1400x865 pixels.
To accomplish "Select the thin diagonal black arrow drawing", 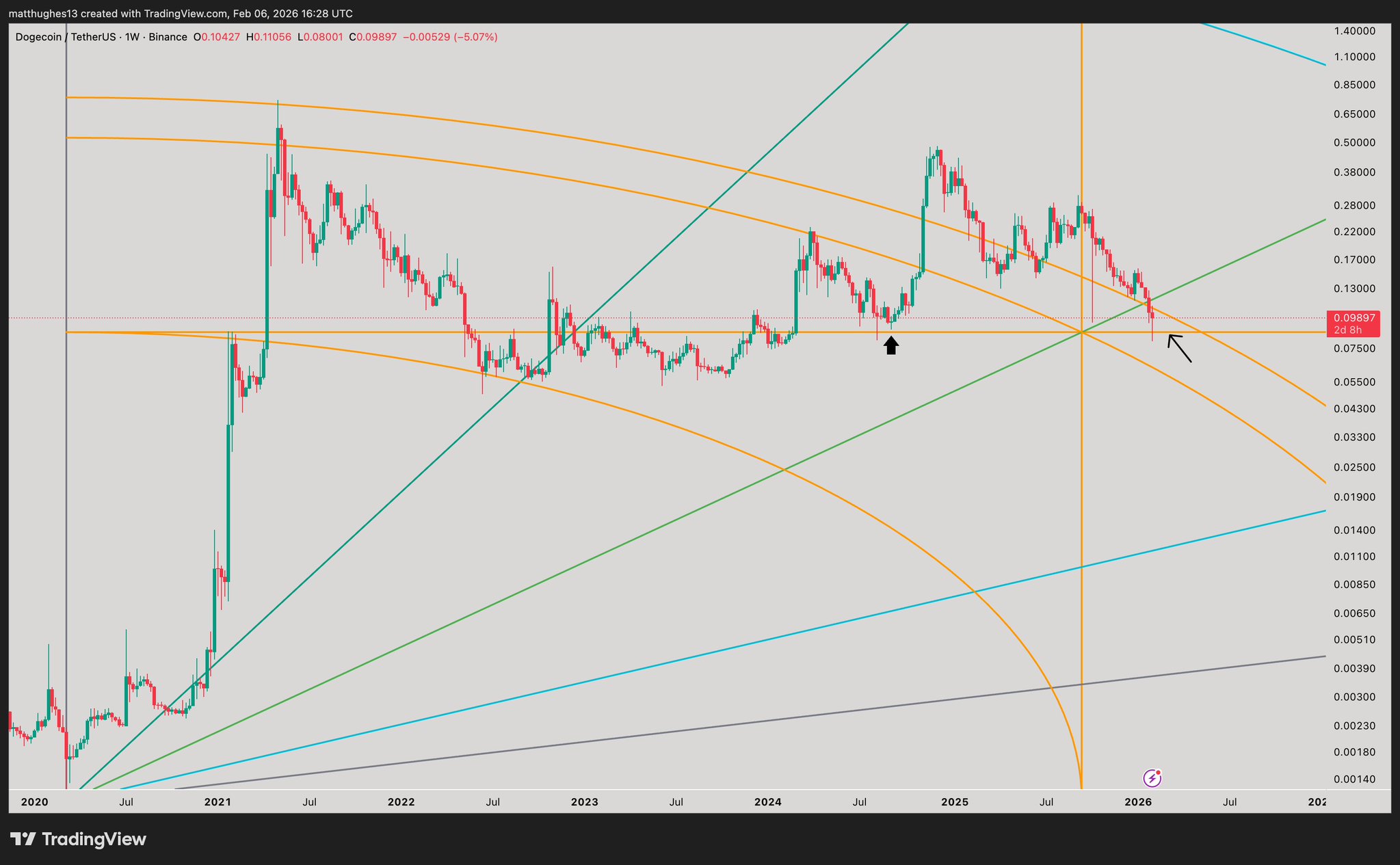I will click(x=1180, y=348).
